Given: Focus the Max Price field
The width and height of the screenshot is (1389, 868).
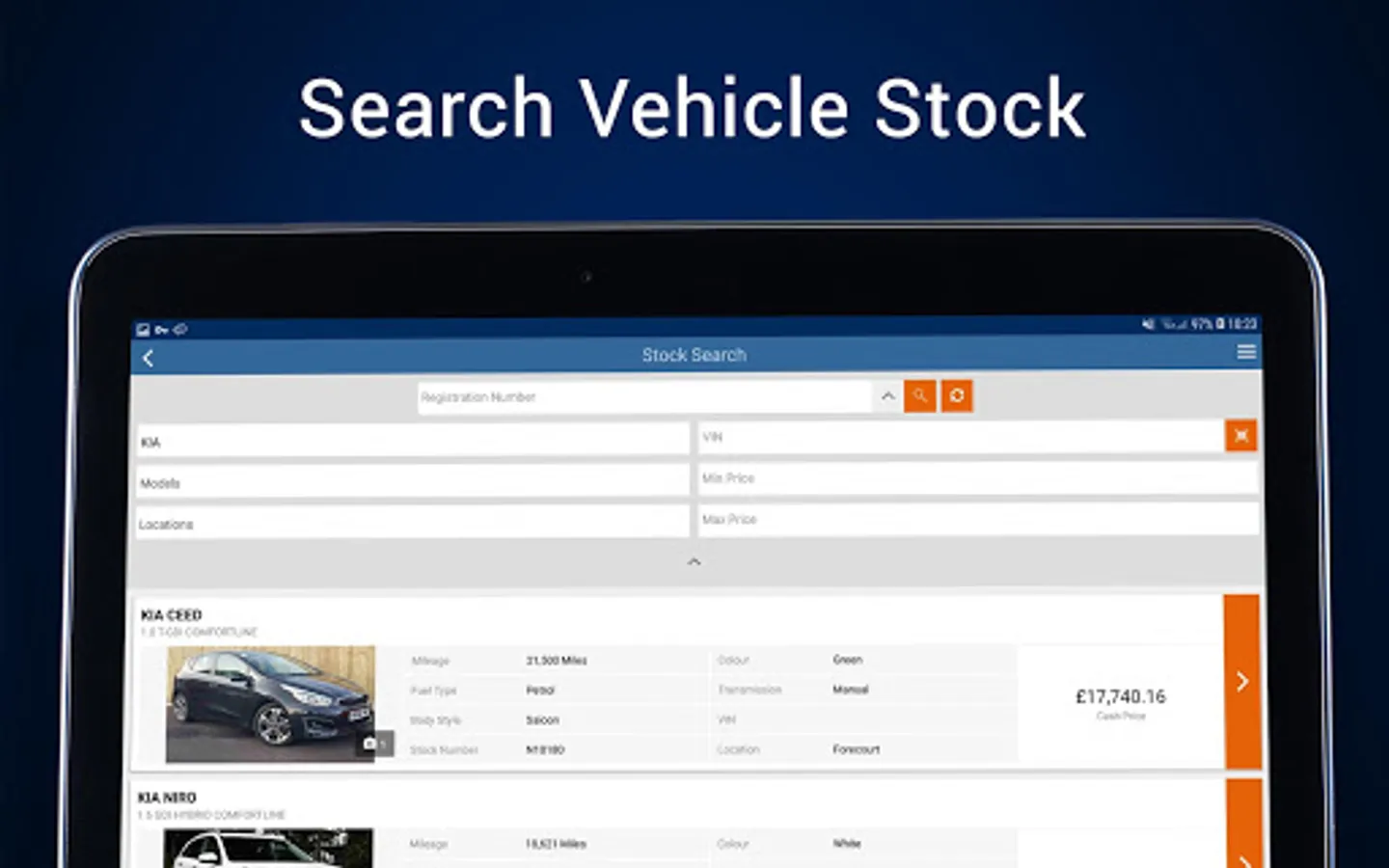Looking at the screenshot, I should [977, 519].
